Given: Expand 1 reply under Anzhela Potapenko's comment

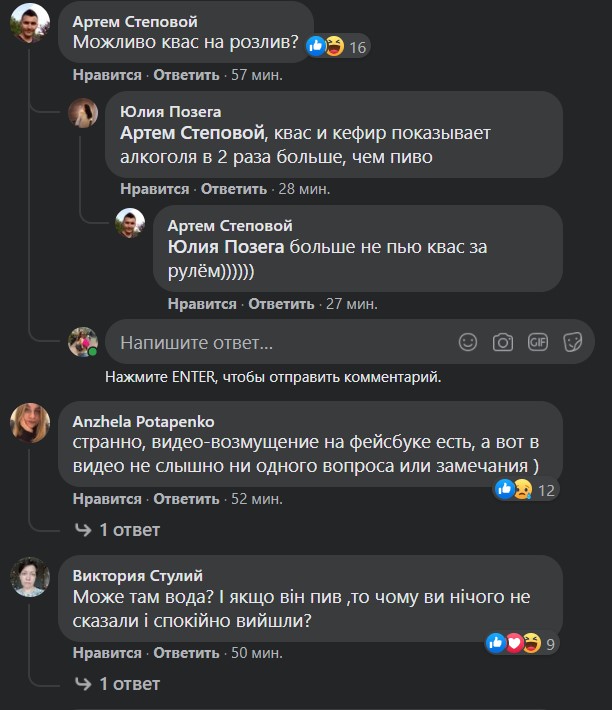Looking at the screenshot, I should pyautogui.click(x=117, y=529).
